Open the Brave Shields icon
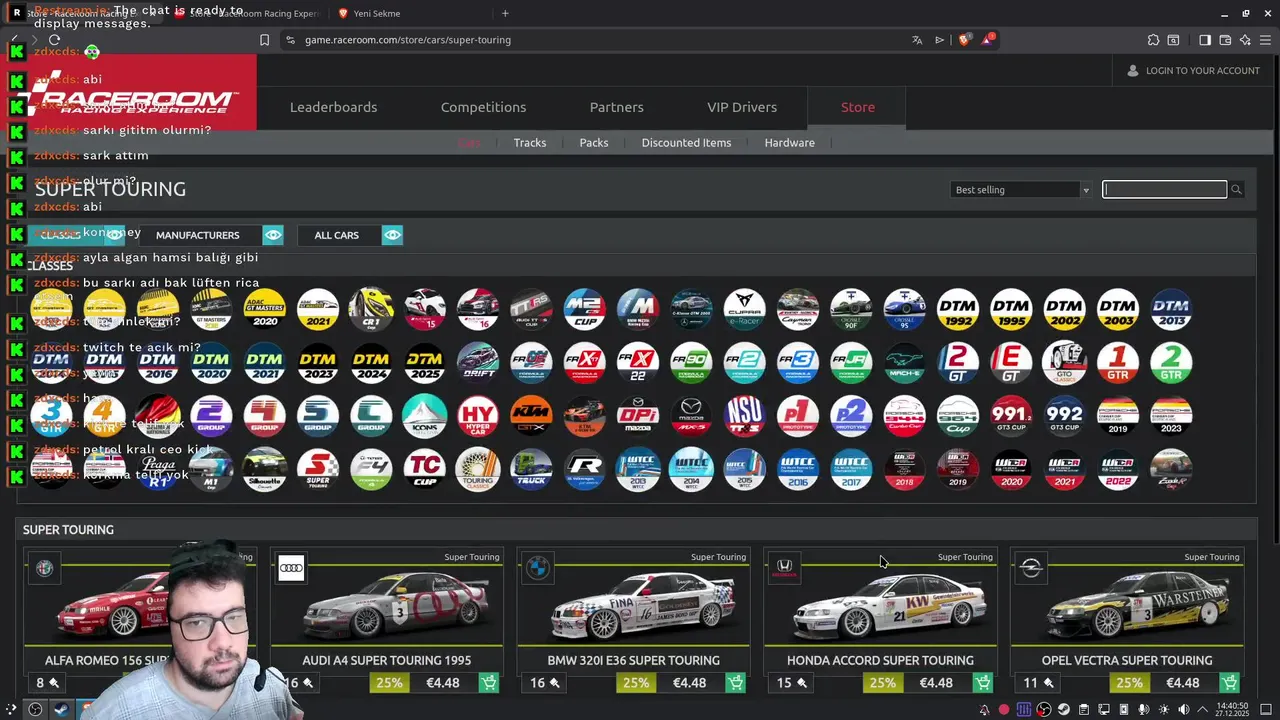Viewport: 1280px width, 720px height. tap(964, 40)
